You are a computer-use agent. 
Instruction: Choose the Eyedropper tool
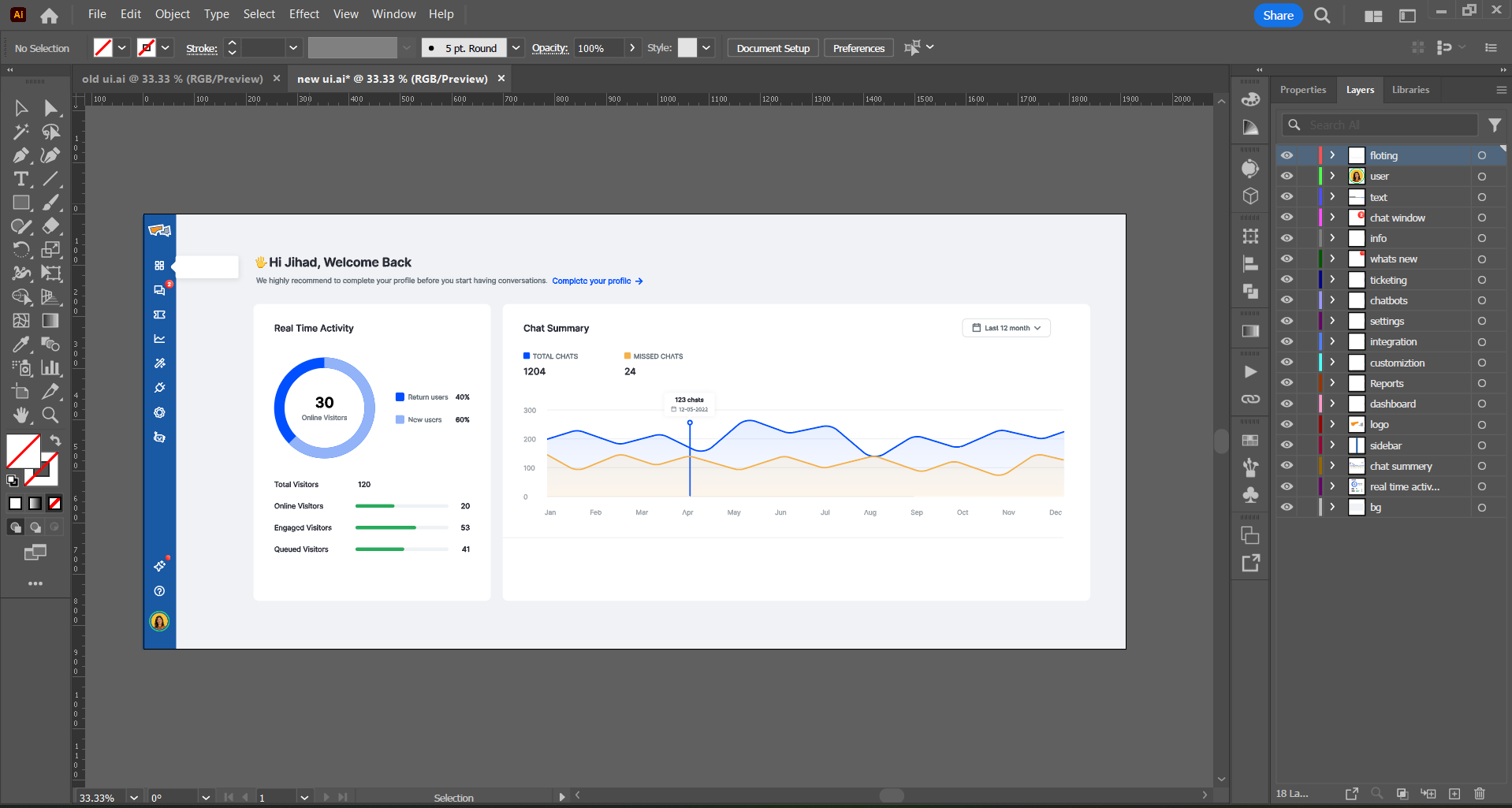click(x=21, y=344)
